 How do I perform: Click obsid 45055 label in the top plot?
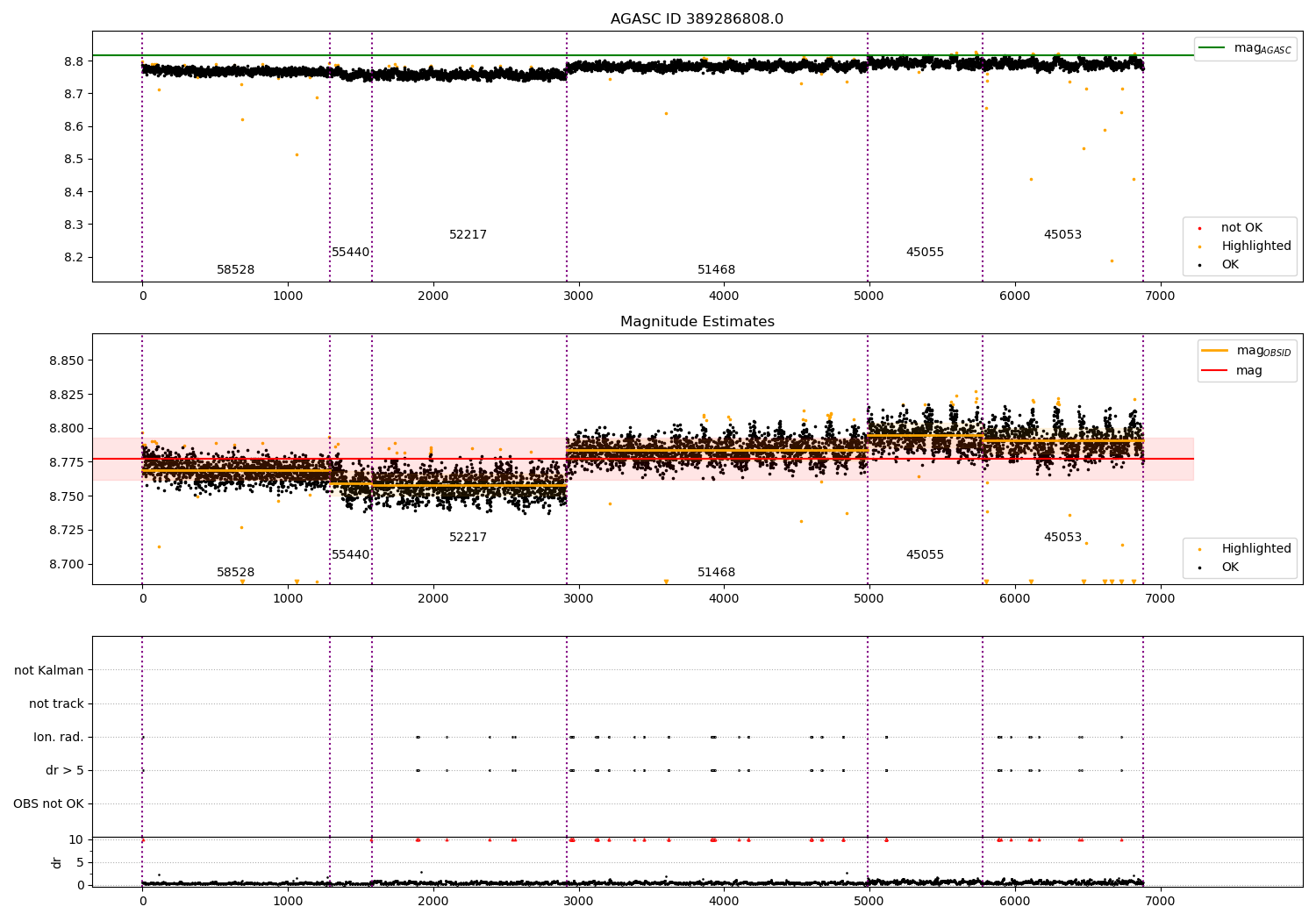click(926, 253)
